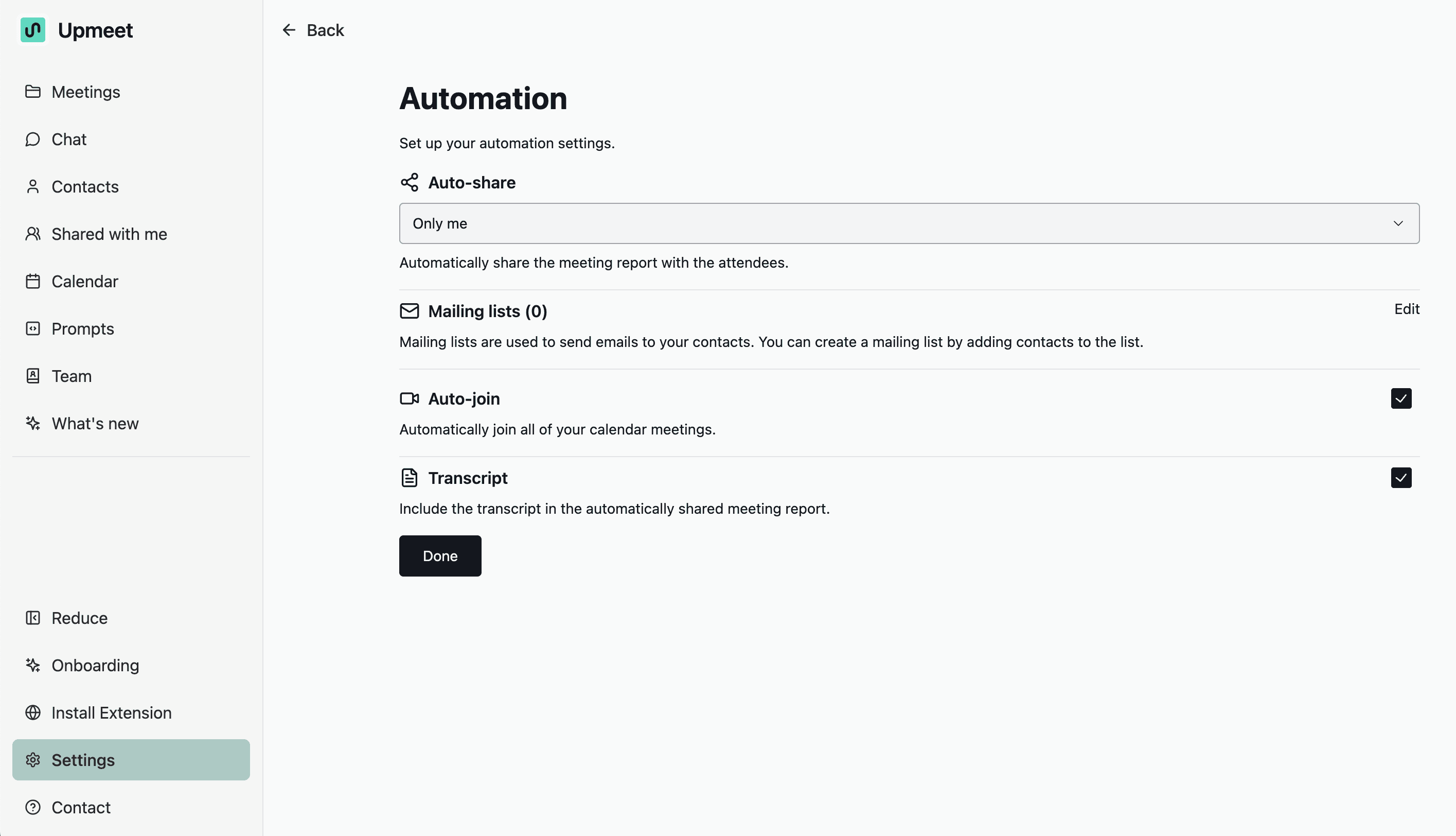Open the Contact help item
This screenshot has height=836, width=1456.
(81, 807)
